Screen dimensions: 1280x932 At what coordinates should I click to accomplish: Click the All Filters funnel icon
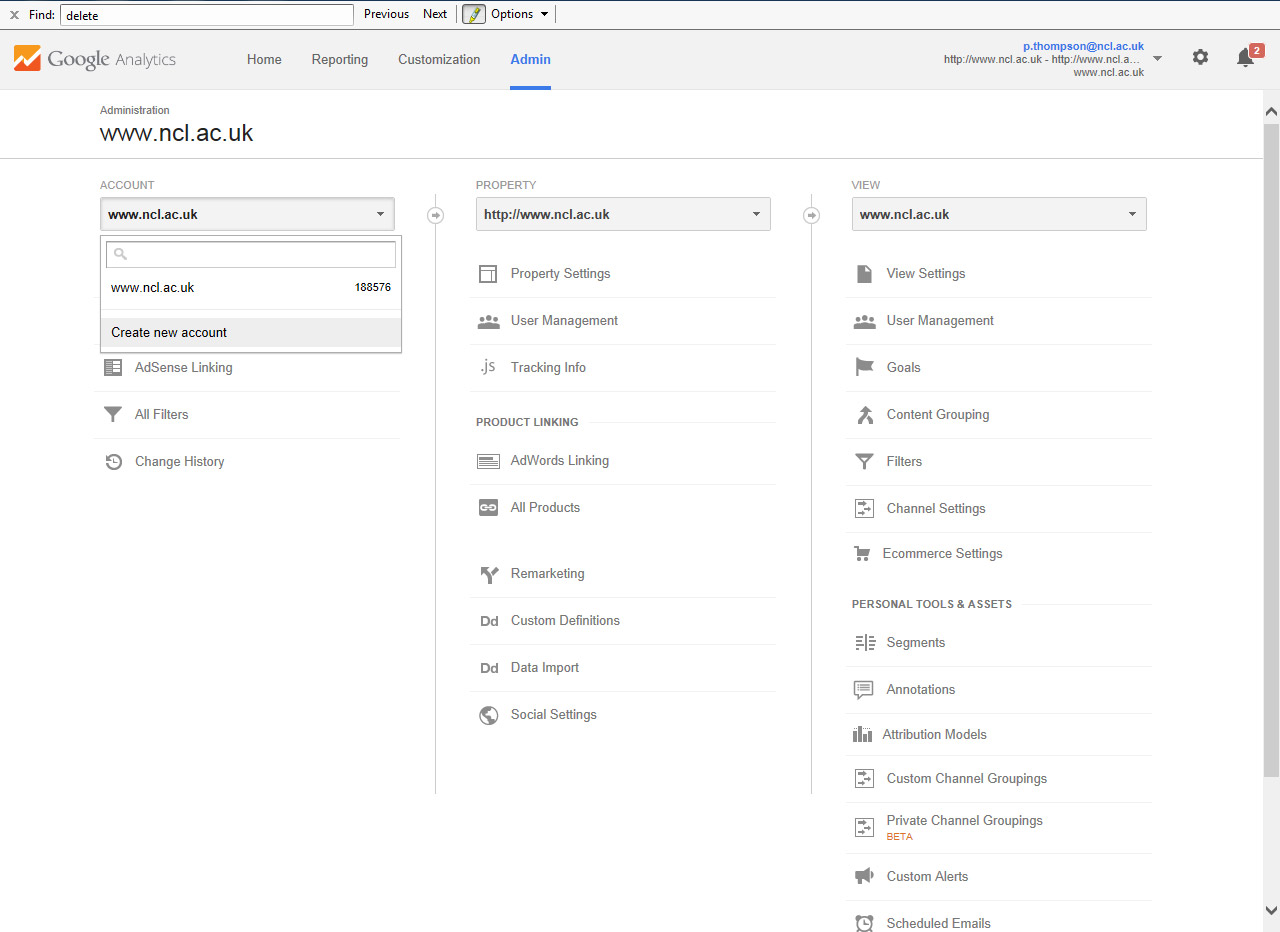(113, 414)
